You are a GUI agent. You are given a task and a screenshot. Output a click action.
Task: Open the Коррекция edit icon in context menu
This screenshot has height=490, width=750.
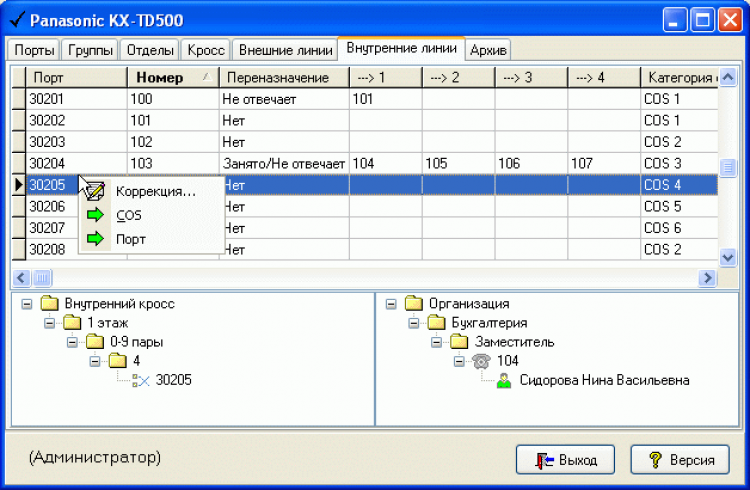click(95, 191)
